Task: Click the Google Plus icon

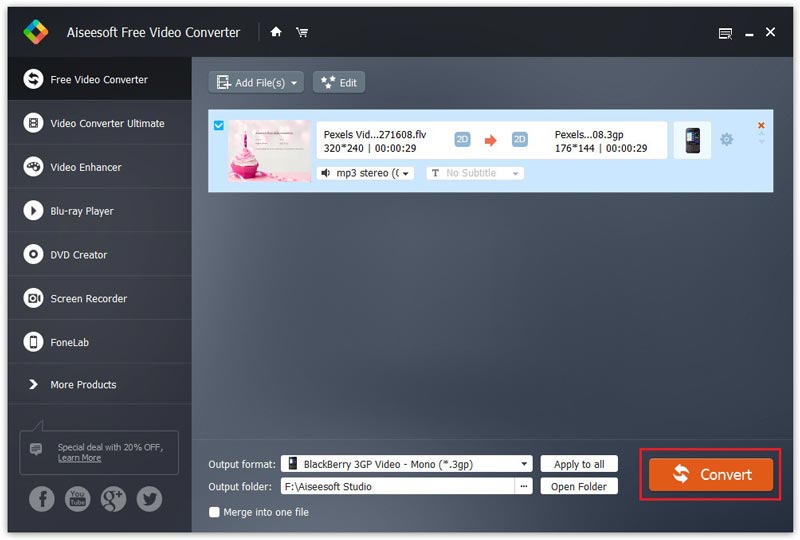Action: coord(113,499)
